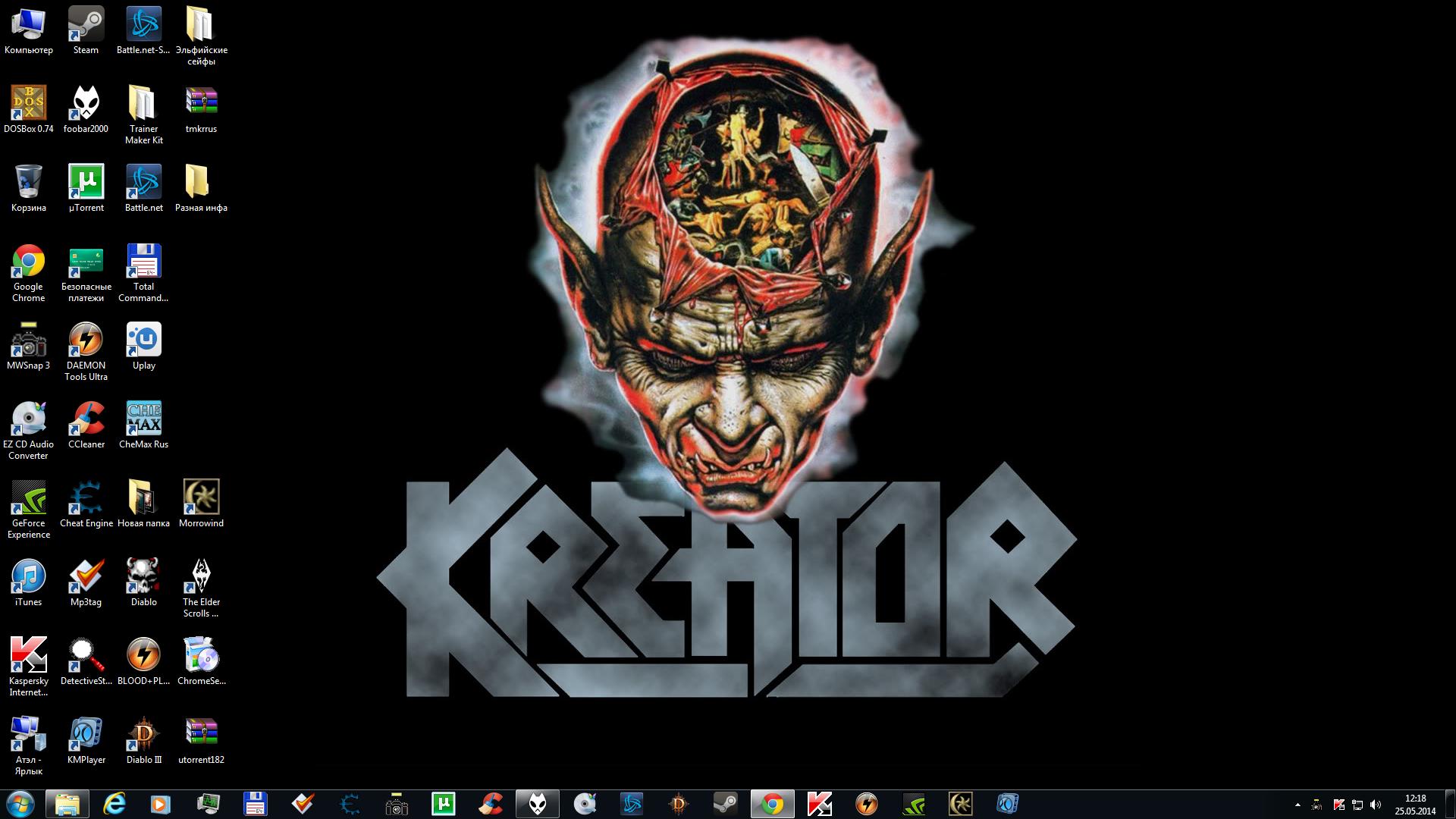Screen dimensions: 1456x819
Task: Select the Mp3tag desktop shortcut
Action: [x=86, y=584]
